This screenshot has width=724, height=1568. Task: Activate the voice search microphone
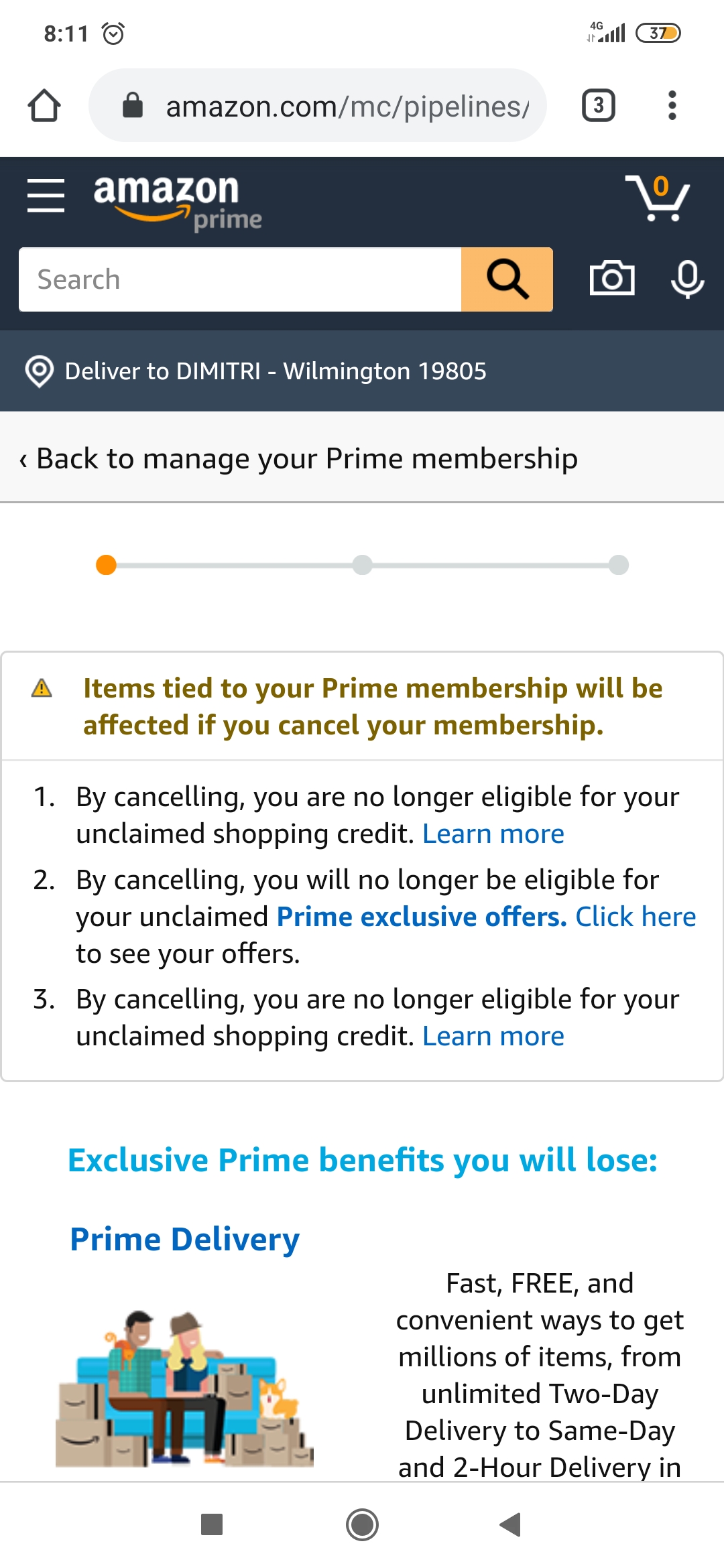687,278
